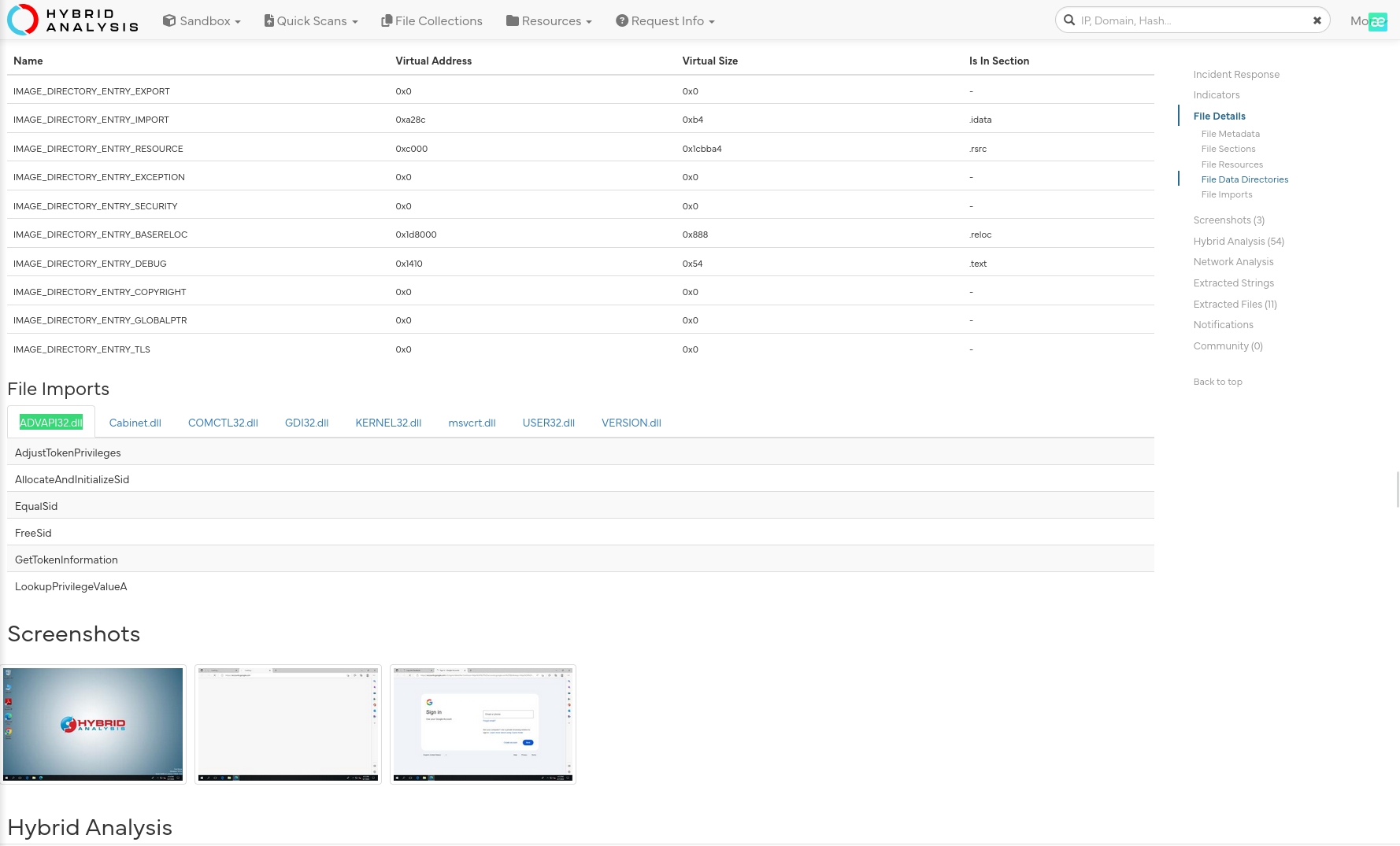Click the AllocateAndInitializeSid import entry
Viewport: 1400px width, 846px height.
click(x=72, y=480)
